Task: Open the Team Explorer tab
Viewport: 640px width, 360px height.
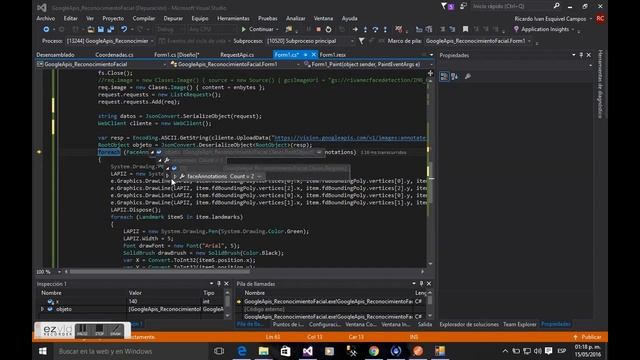Action: 520,324
